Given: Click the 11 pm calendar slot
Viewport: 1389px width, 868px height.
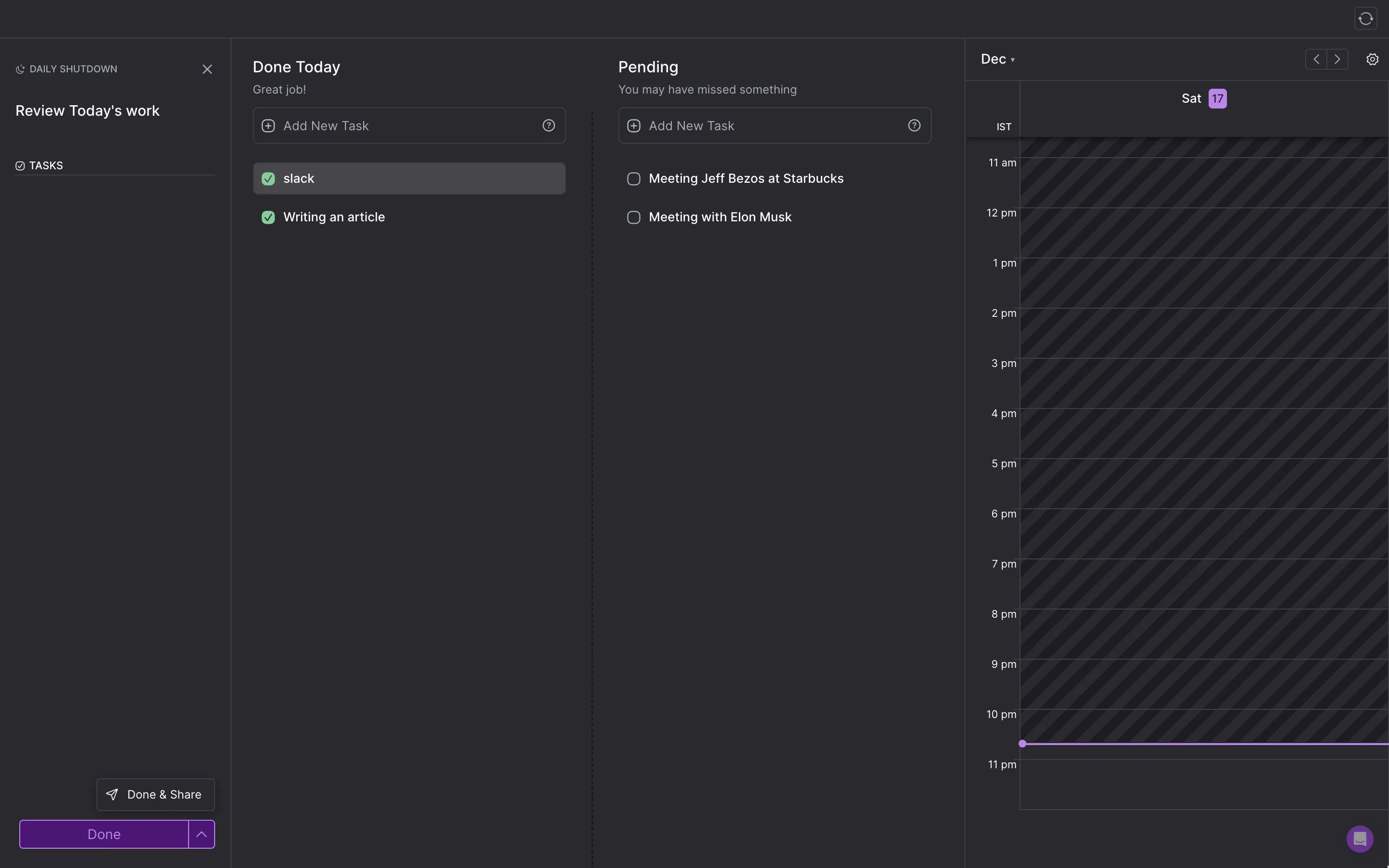Looking at the screenshot, I should pos(1204,784).
